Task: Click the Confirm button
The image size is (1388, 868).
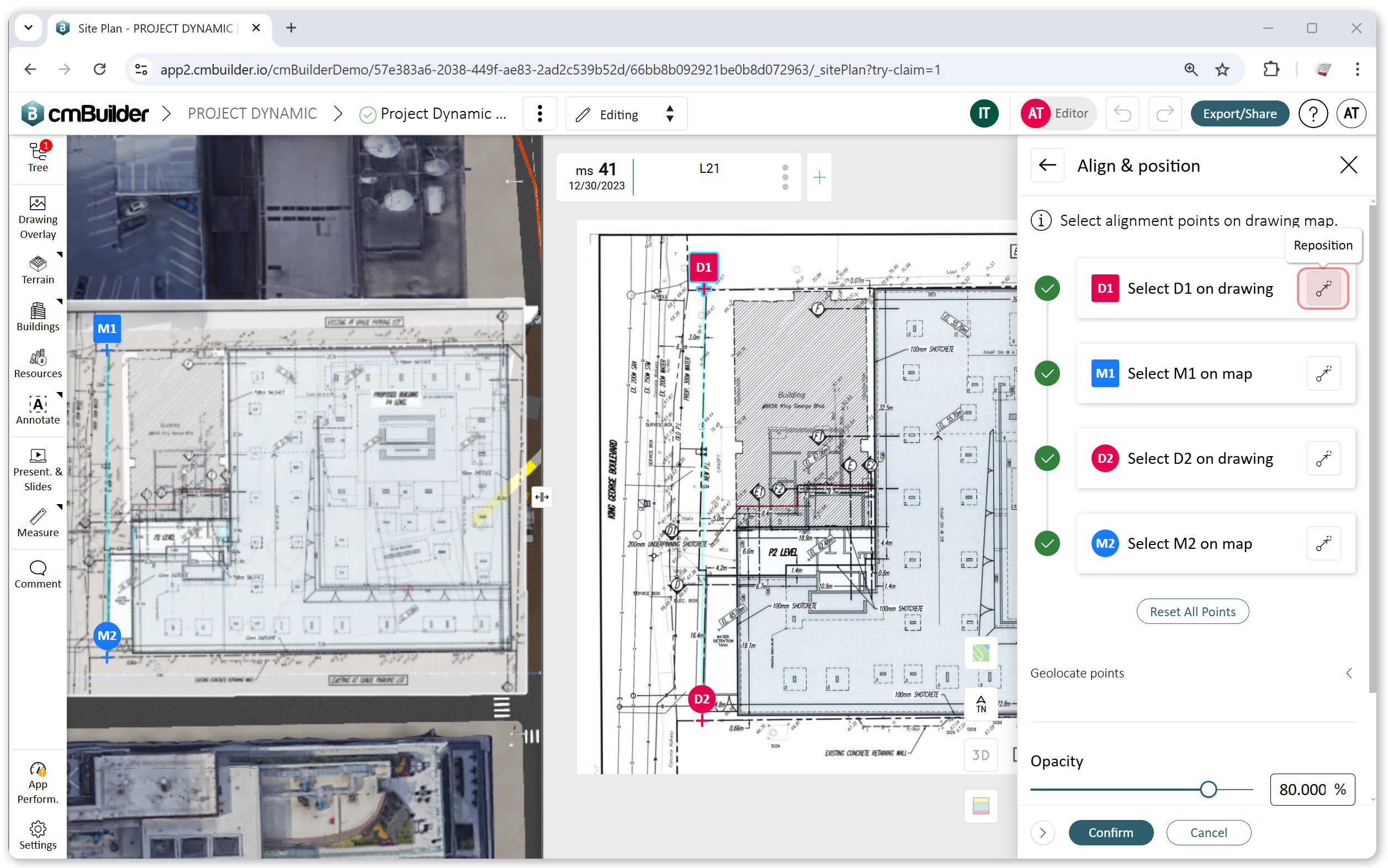Action: tap(1111, 833)
